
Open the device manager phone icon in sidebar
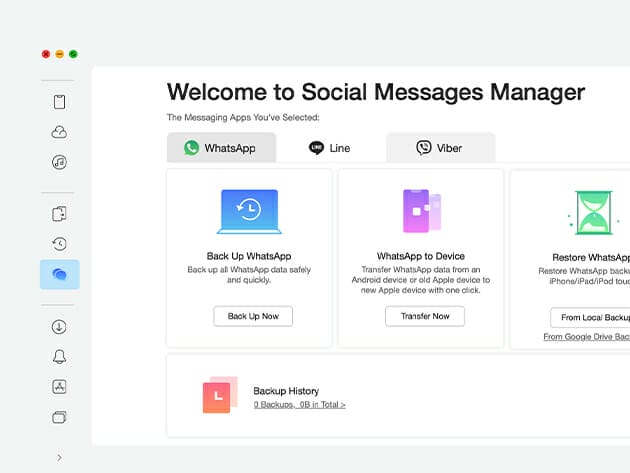59,101
